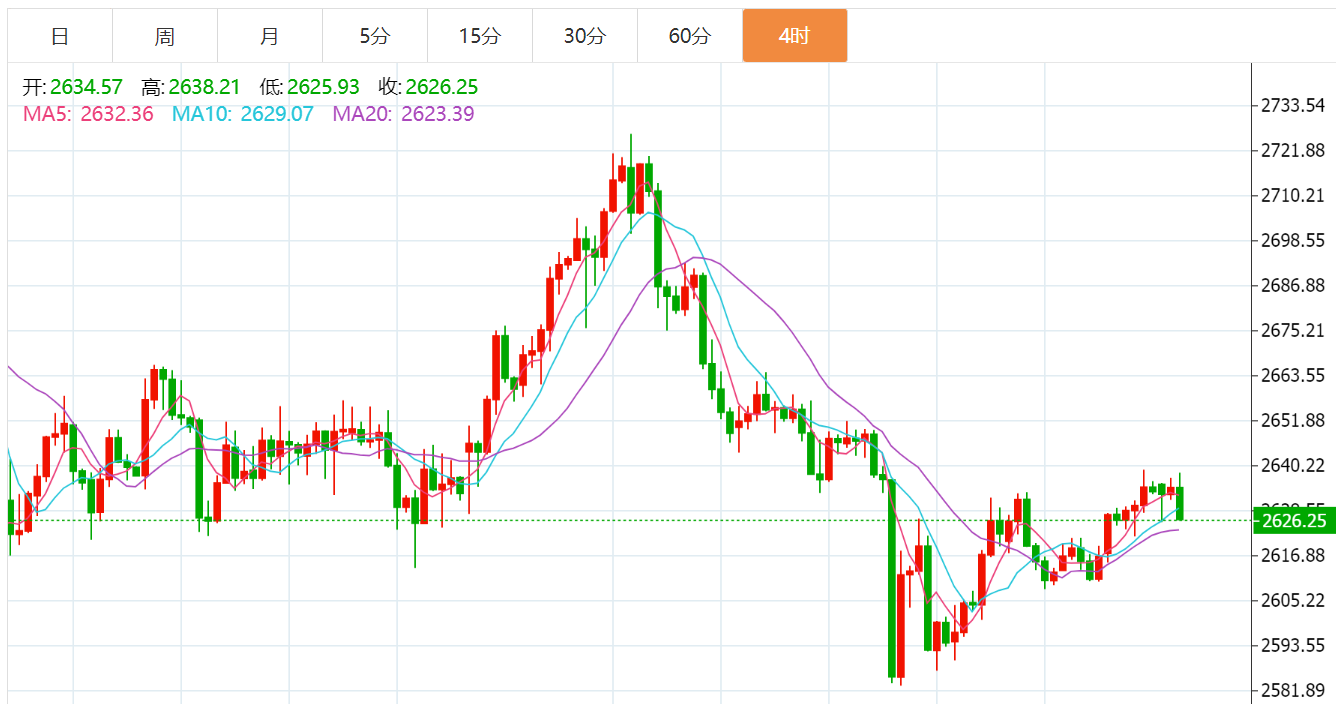This screenshot has height=704, width=1336.
Task: Click the 2616.88 price axis label
Action: [x=1293, y=556]
